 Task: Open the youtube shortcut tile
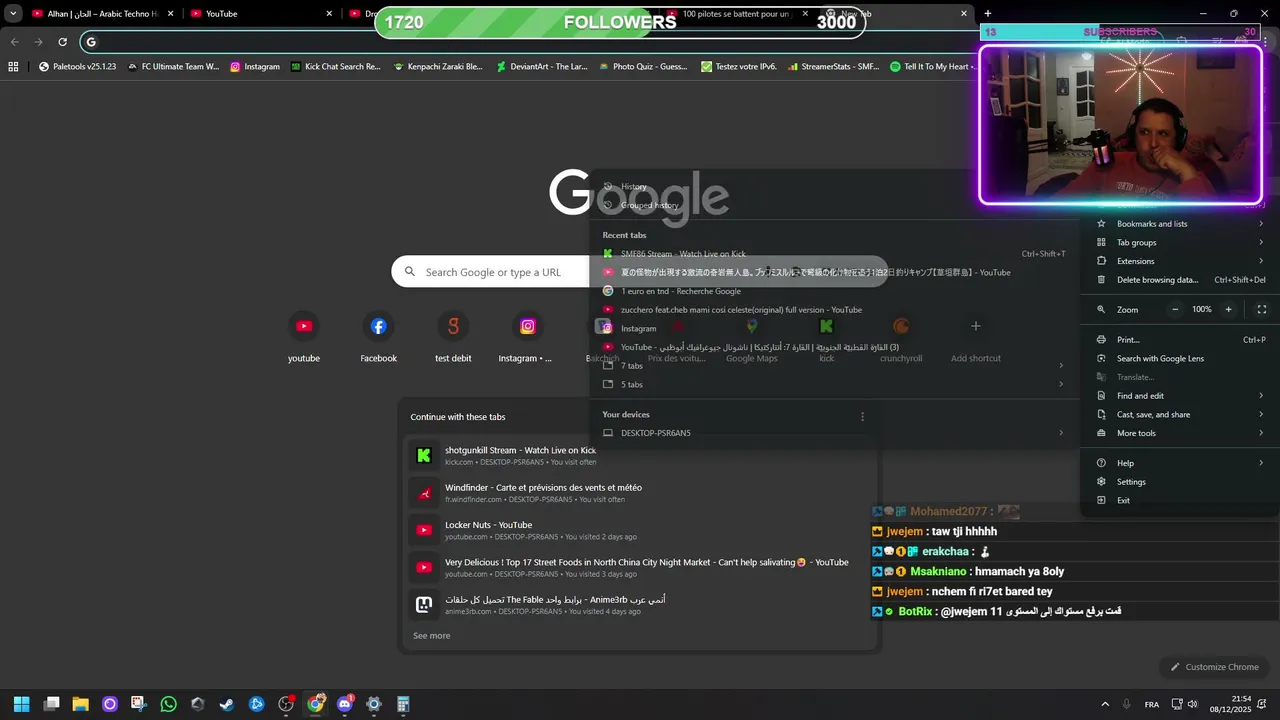[304, 337]
